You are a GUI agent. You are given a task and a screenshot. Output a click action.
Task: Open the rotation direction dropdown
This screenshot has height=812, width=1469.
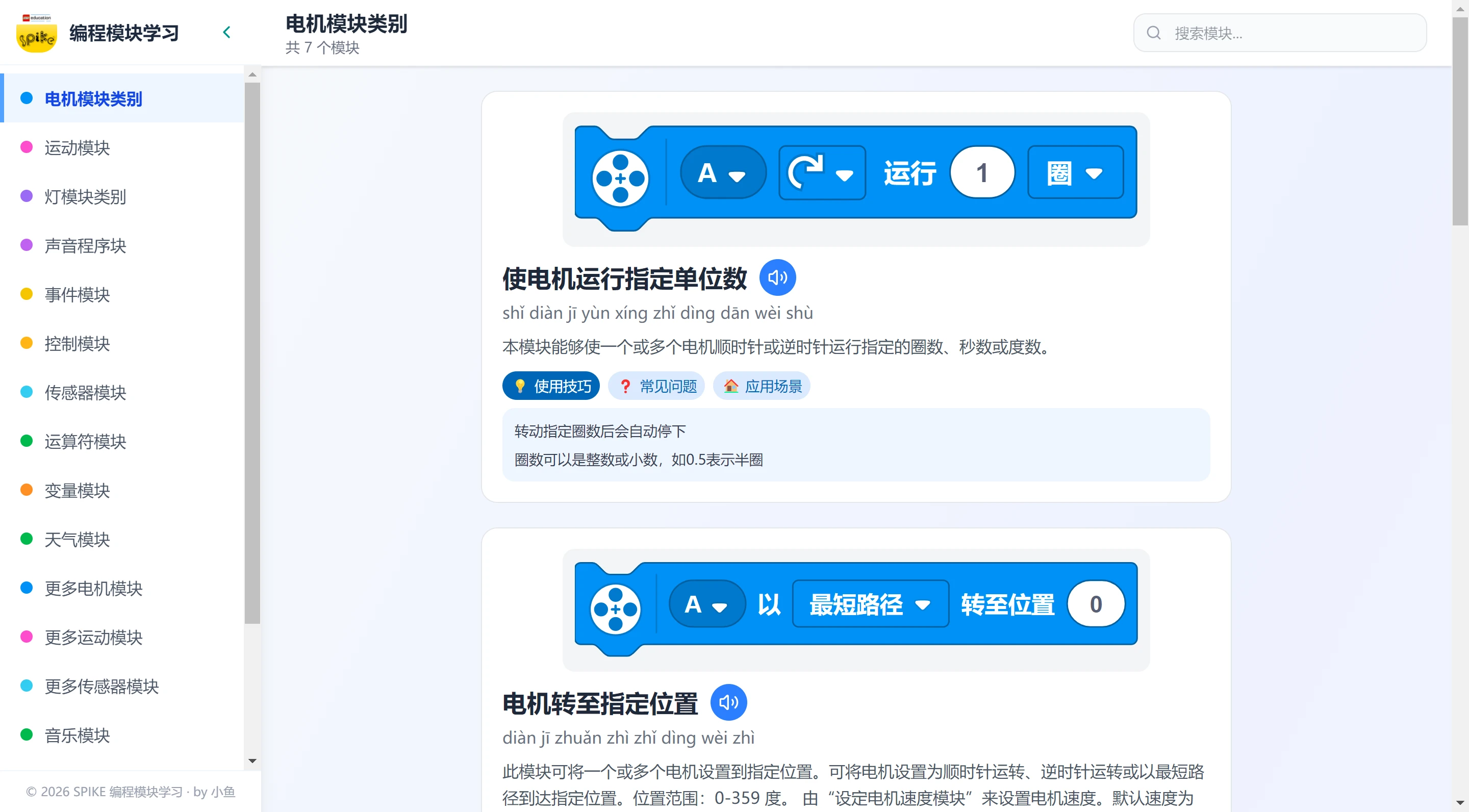point(821,172)
